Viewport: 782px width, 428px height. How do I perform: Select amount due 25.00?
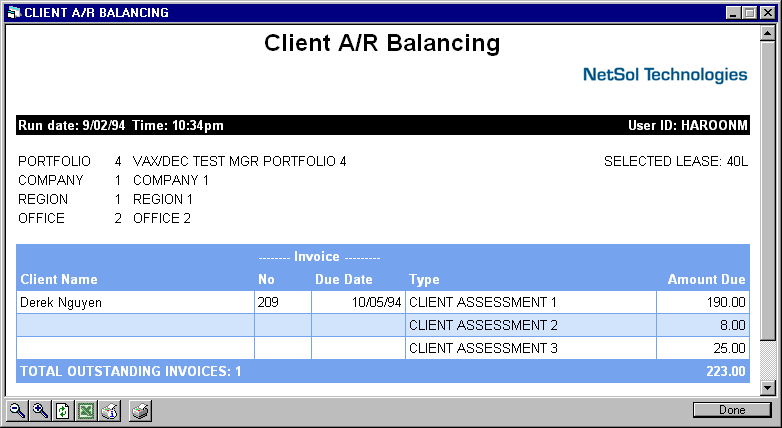click(x=730, y=348)
